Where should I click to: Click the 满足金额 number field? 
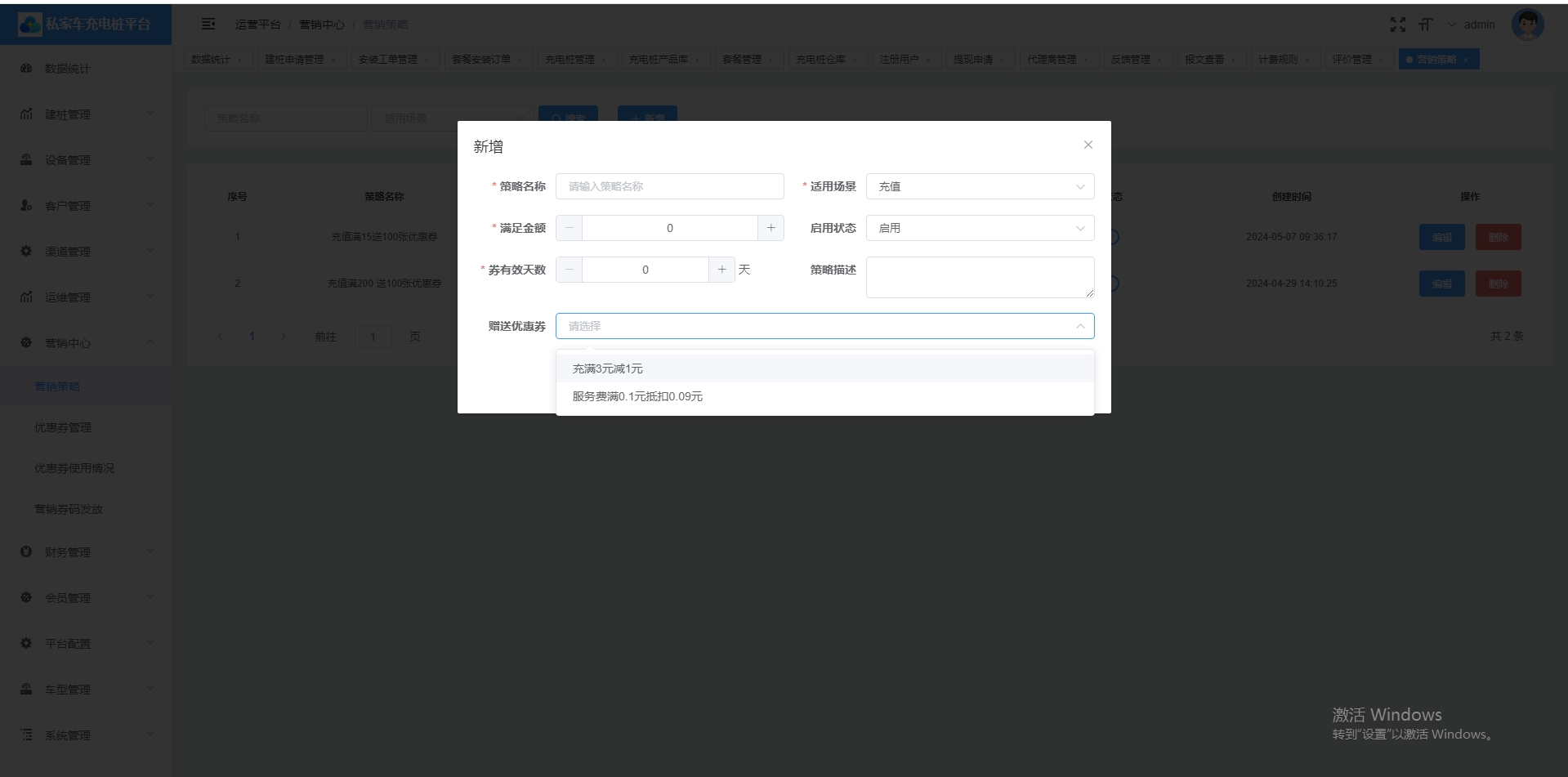(x=670, y=228)
